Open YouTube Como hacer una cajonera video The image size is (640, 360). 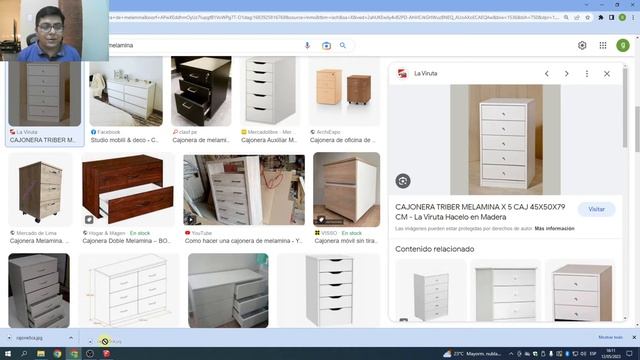[244, 189]
